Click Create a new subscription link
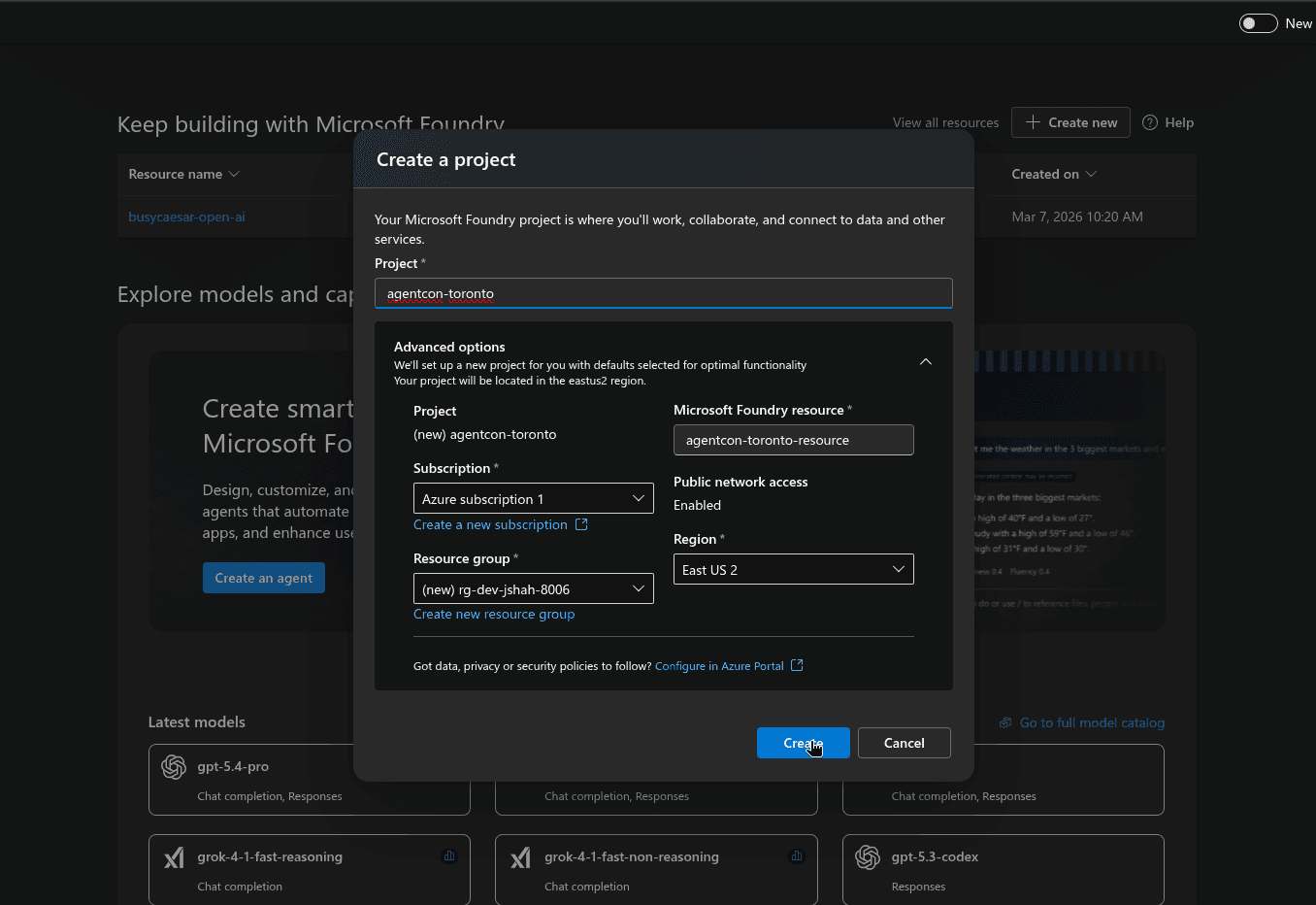 [x=490, y=524]
